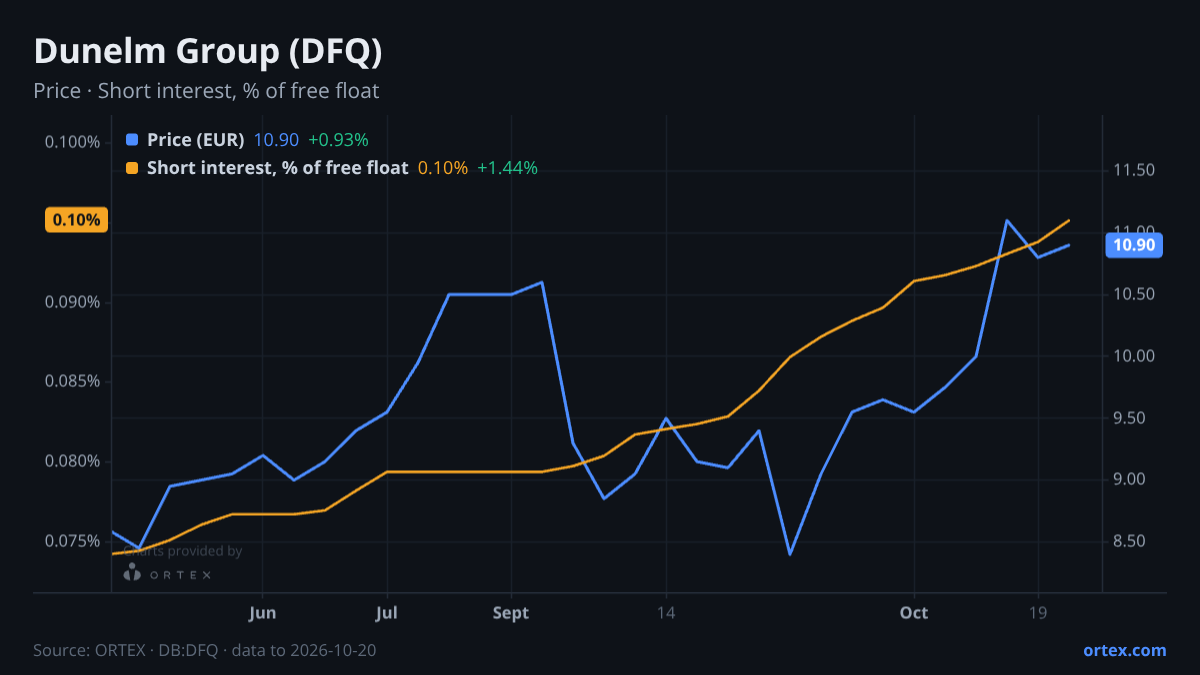
Task: Click the 19 x-axis label
Action: 1038,613
